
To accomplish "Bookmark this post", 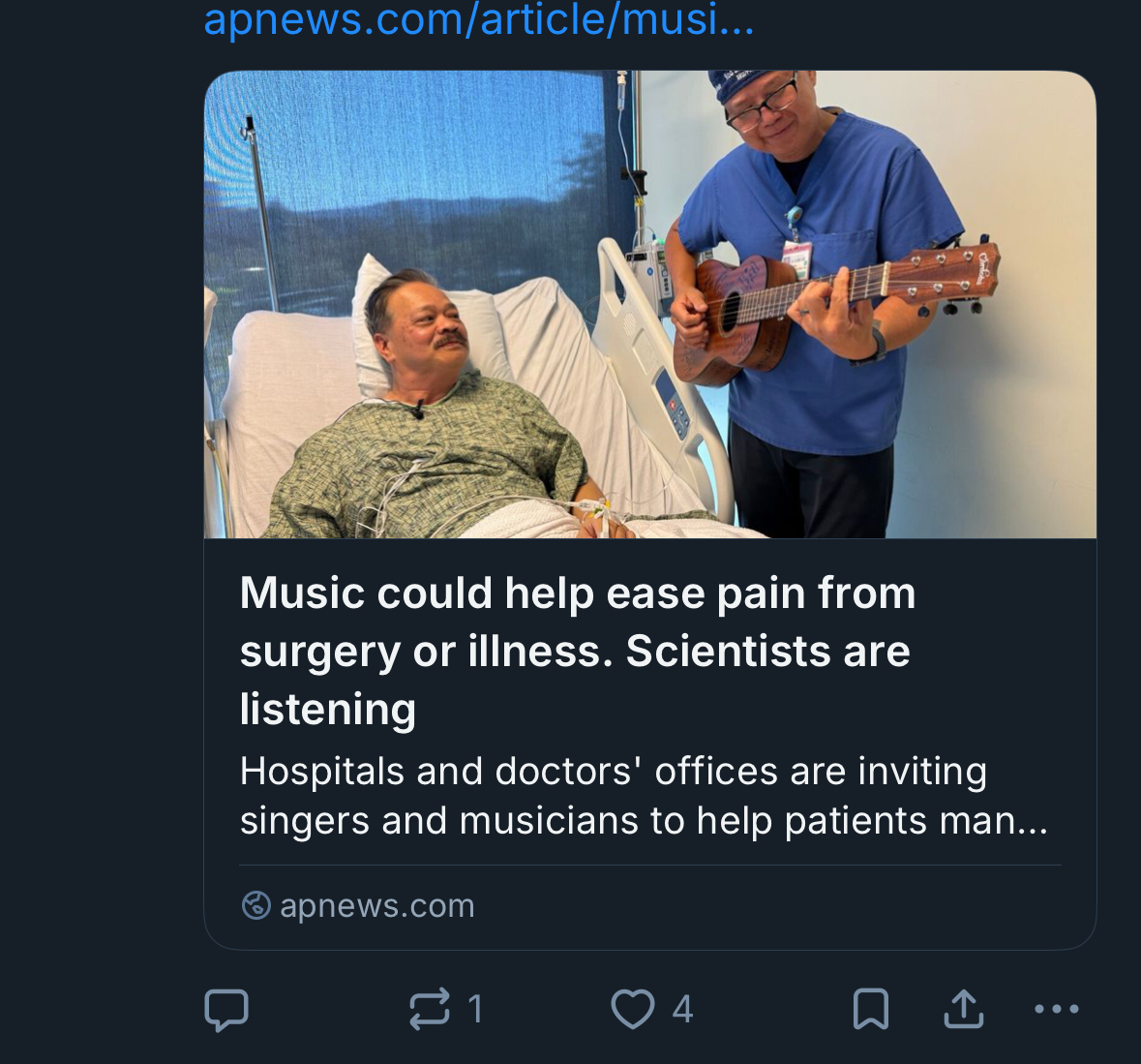I will click(x=871, y=1009).
